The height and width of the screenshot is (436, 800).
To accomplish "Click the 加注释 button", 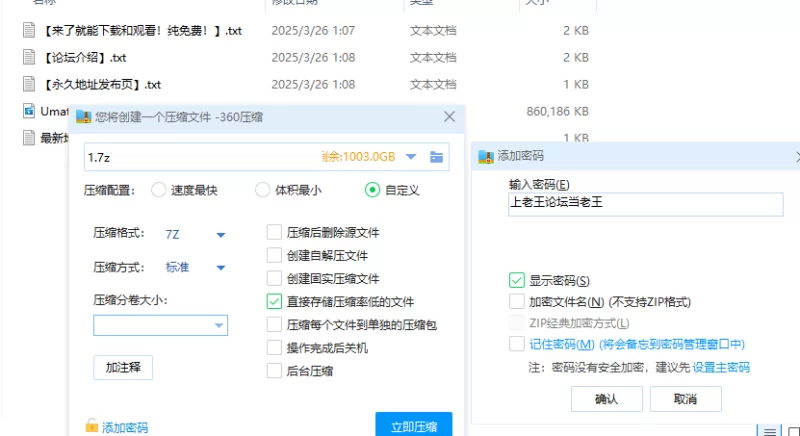I will (x=123, y=367).
